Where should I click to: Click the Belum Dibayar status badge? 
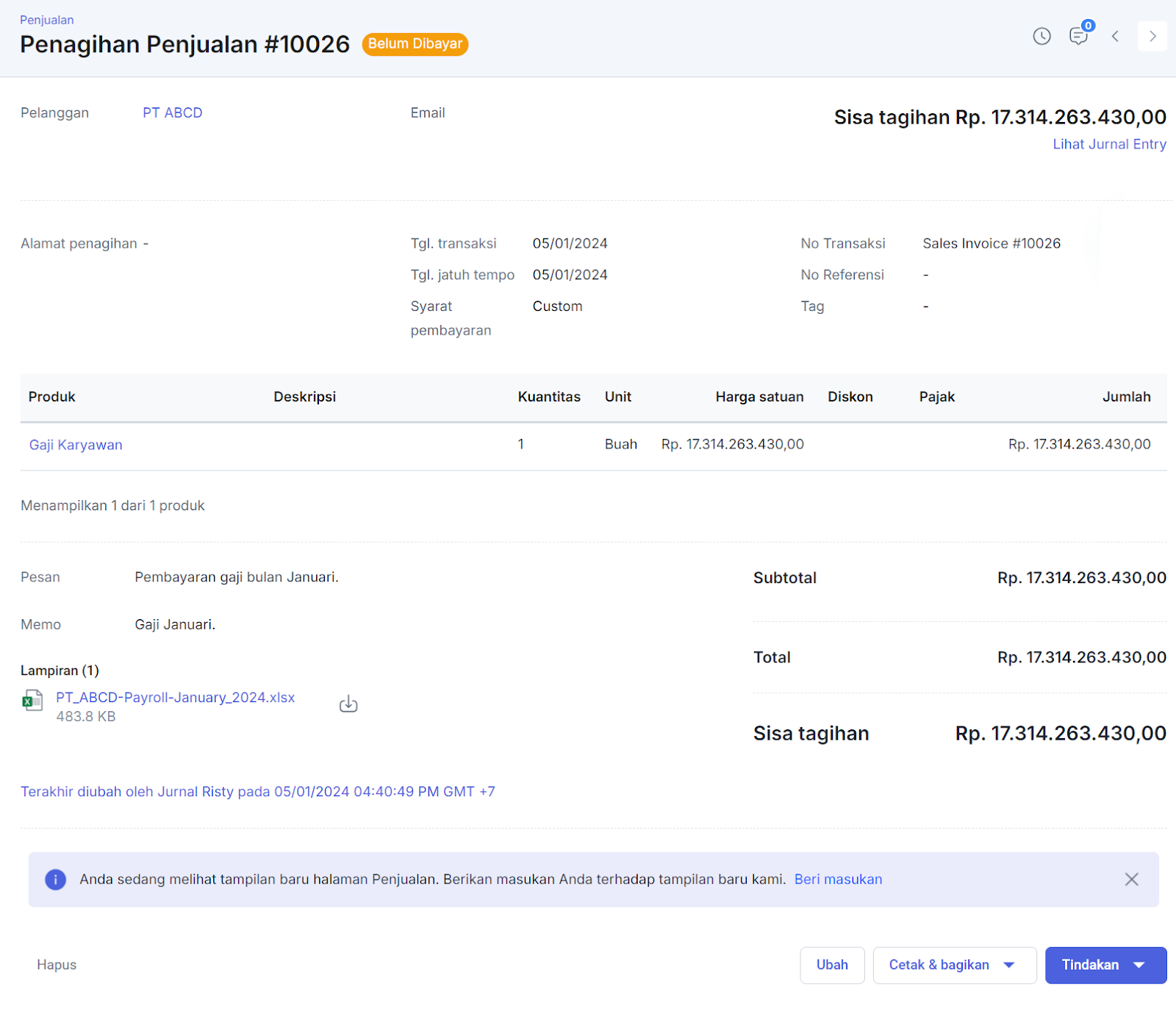coord(415,44)
